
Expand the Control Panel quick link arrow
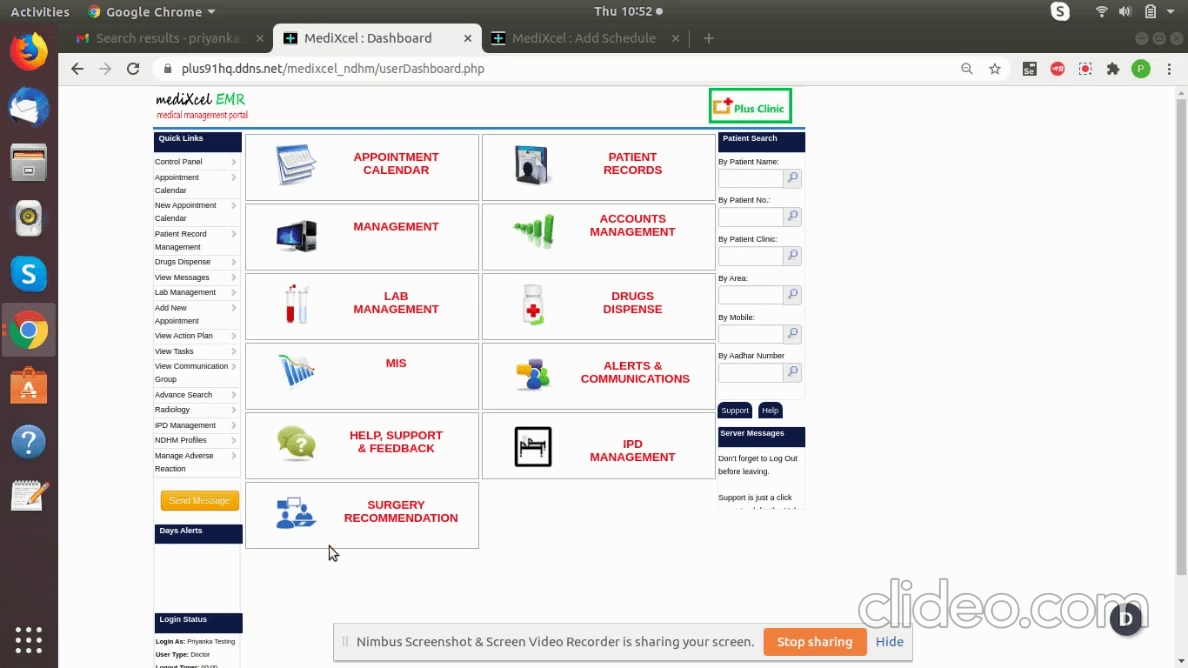(x=234, y=162)
